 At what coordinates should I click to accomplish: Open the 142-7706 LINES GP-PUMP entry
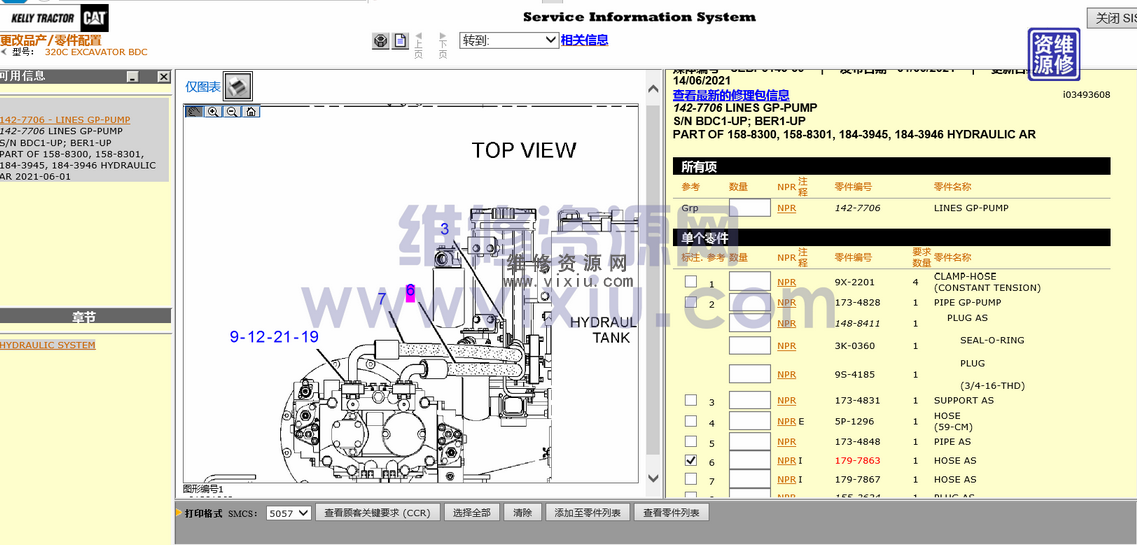(65, 120)
